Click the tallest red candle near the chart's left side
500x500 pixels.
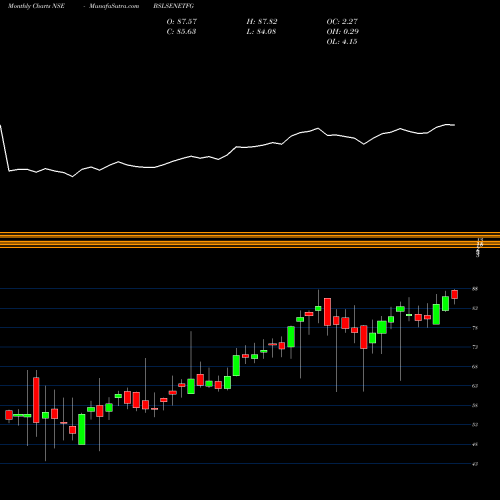pyautogui.click(x=36, y=400)
